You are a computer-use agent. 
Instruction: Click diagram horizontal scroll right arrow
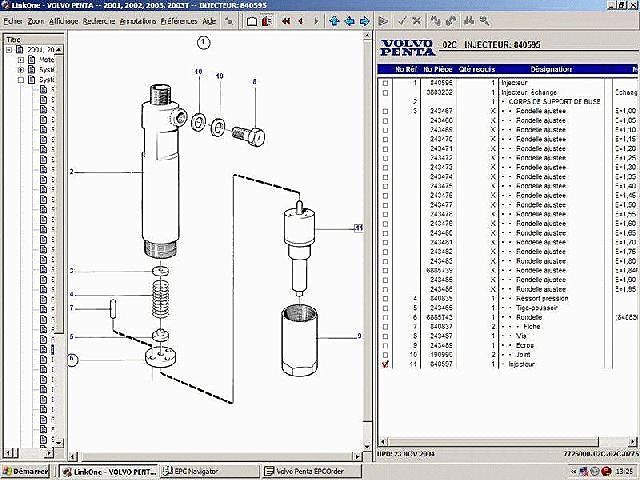pos(358,456)
